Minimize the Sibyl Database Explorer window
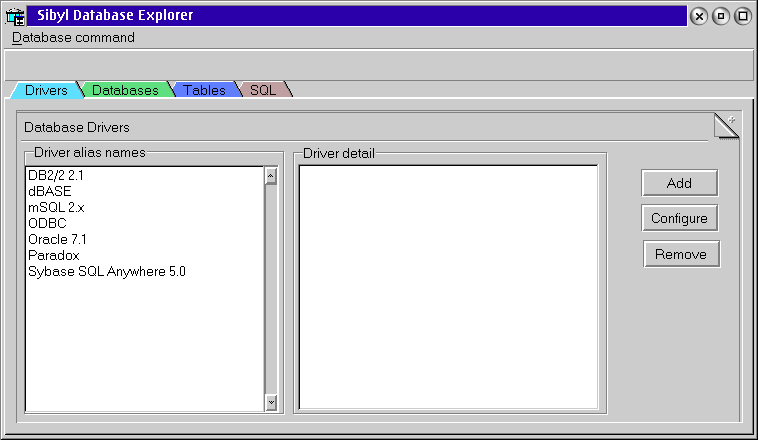 (721, 16)
